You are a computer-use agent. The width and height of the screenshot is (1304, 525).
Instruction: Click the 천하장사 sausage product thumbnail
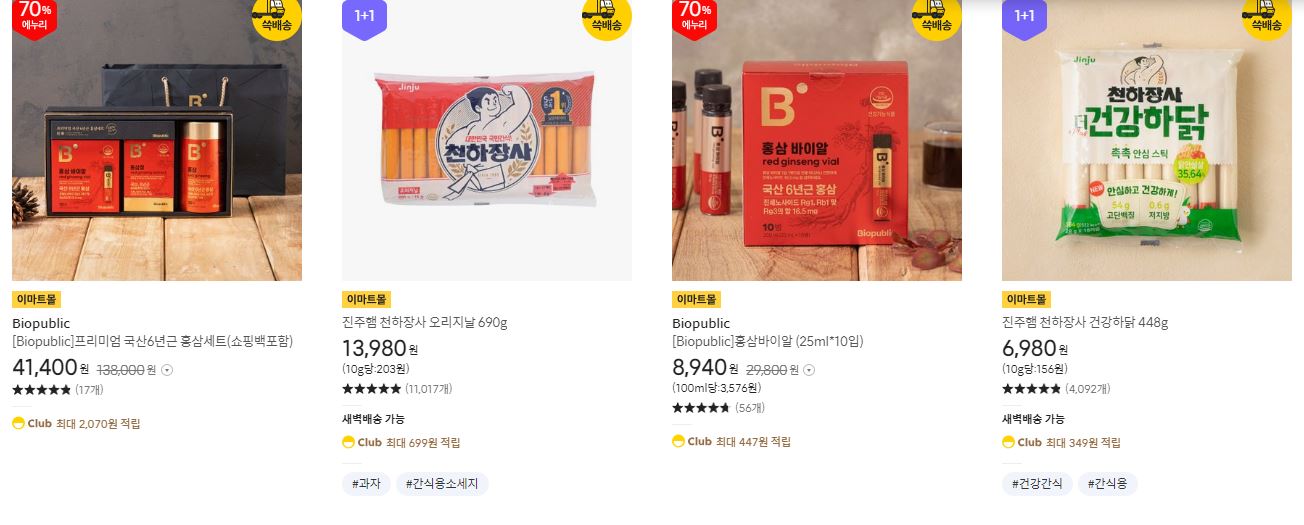(487, 140)
